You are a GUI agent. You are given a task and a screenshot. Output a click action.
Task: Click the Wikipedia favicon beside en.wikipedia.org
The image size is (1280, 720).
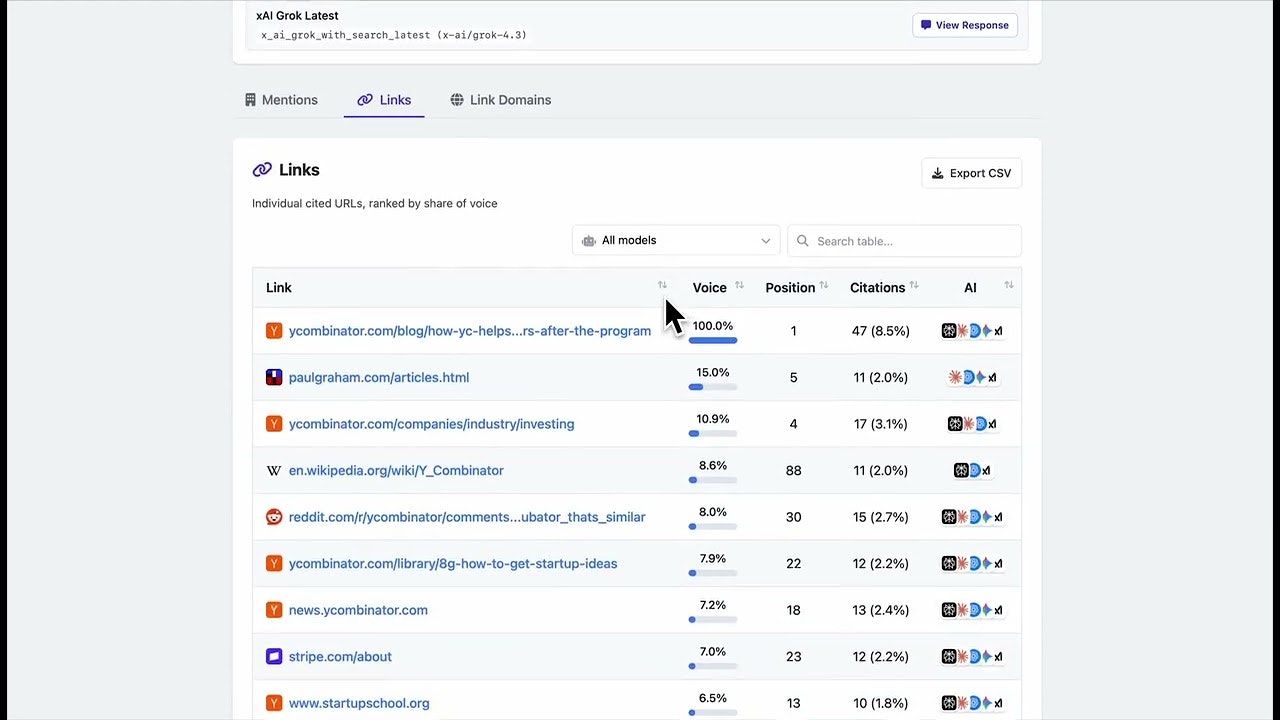coord(274,470)
